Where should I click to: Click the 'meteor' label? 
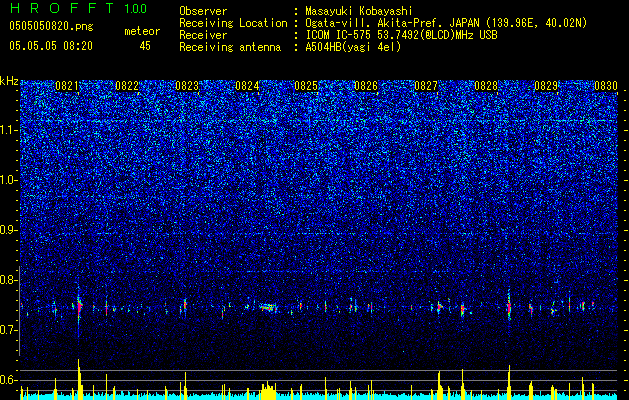[x=142, y=31]
